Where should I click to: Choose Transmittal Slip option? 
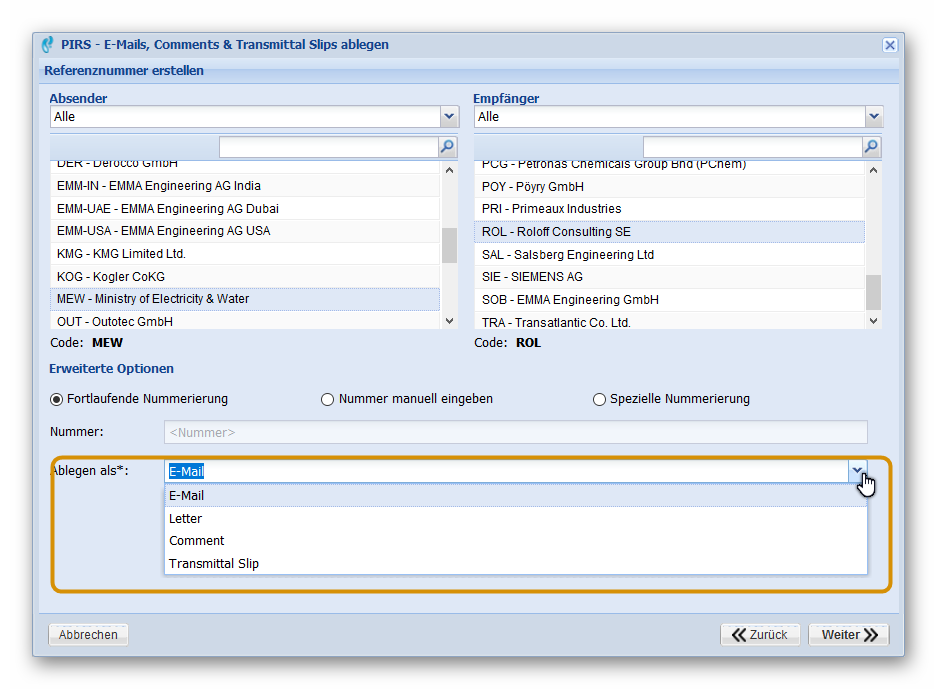pos(214,564)
